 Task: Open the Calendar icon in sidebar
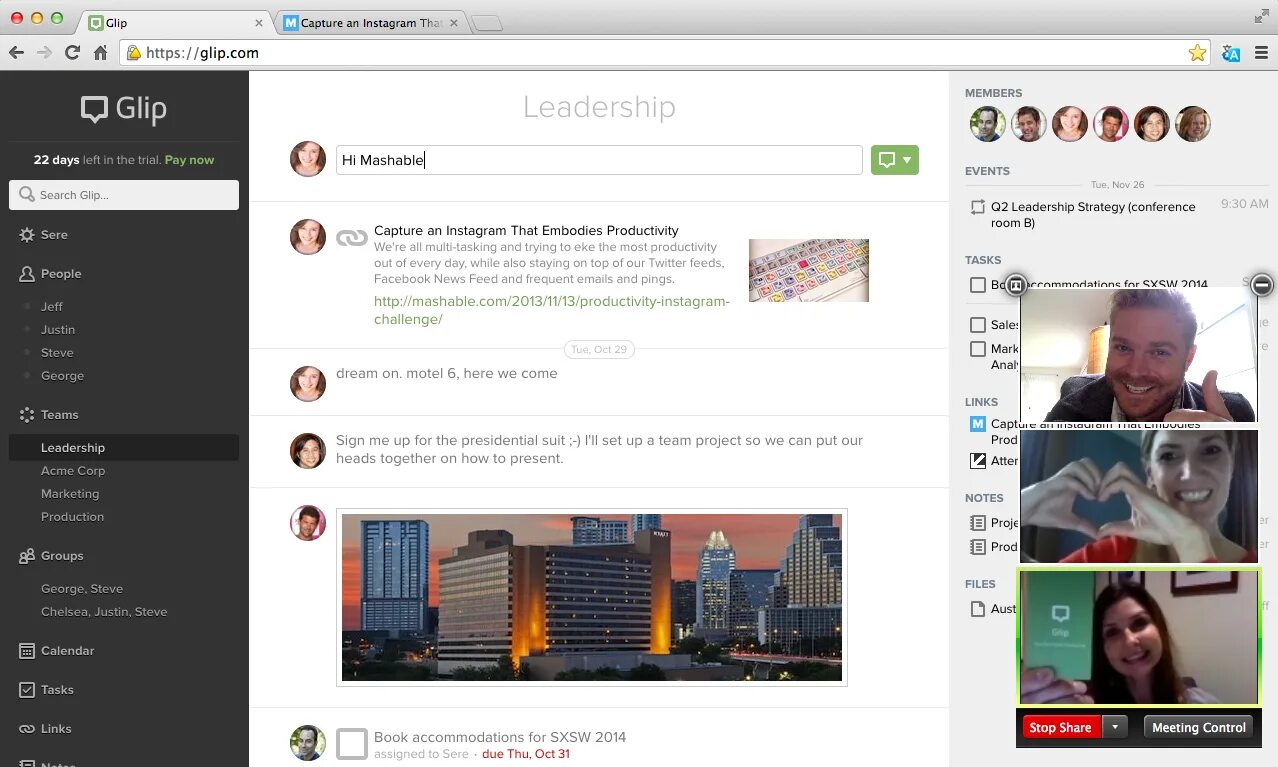27,651
